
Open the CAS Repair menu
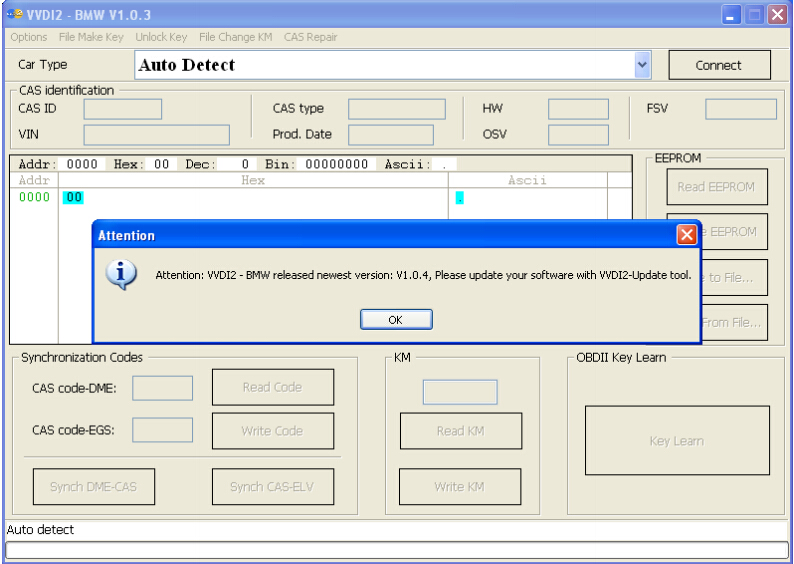click(310, 37)
